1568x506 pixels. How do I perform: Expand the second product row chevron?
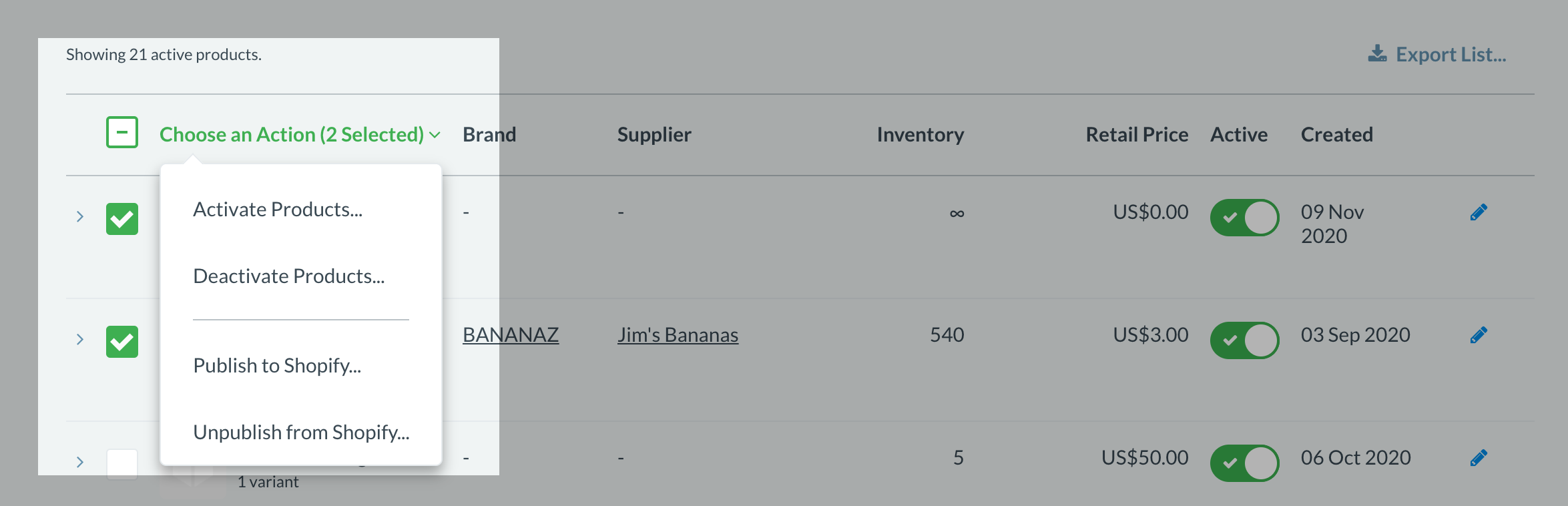point(80,339)
